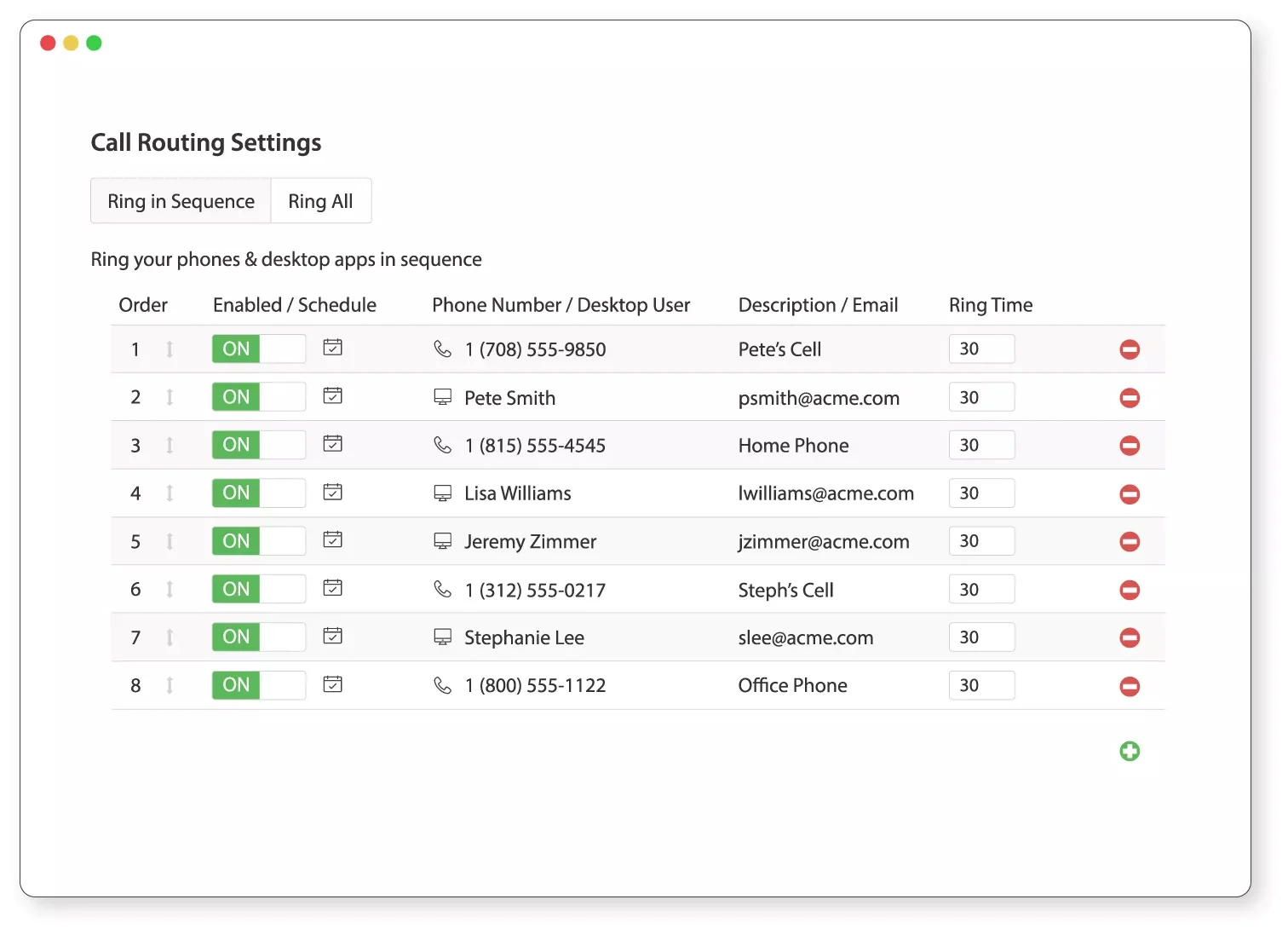Viewport: 1288px width, 934px height.
Task: Open schedule calendar for Pete Smith row
Action: pyautogui.click(x=333, y=395)
